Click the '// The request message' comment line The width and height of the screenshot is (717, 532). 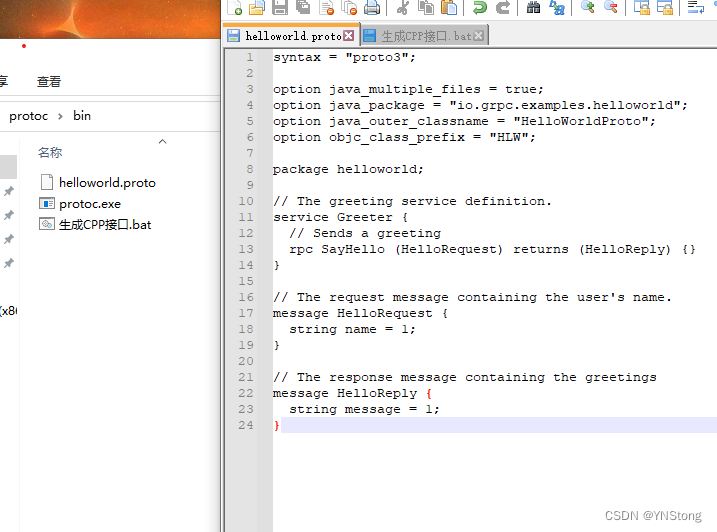coord(472,297)
